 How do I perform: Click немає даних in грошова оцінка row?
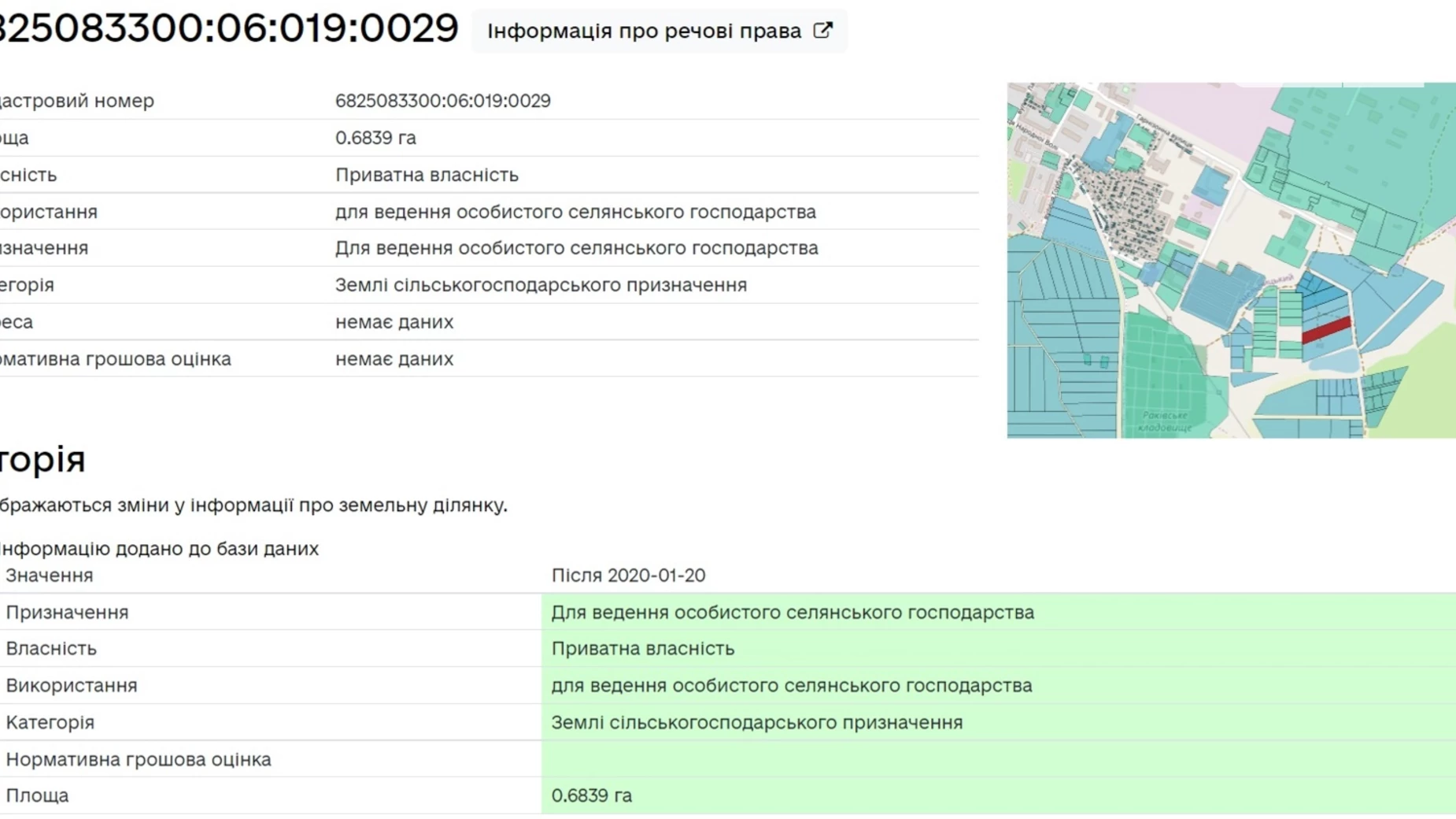pyautogui.click(x=394, y=359)
